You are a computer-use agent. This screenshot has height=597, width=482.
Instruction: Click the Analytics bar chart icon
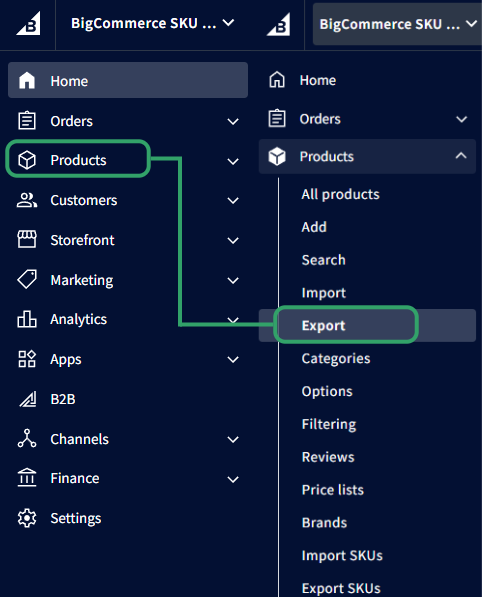(x=27, y=319)
